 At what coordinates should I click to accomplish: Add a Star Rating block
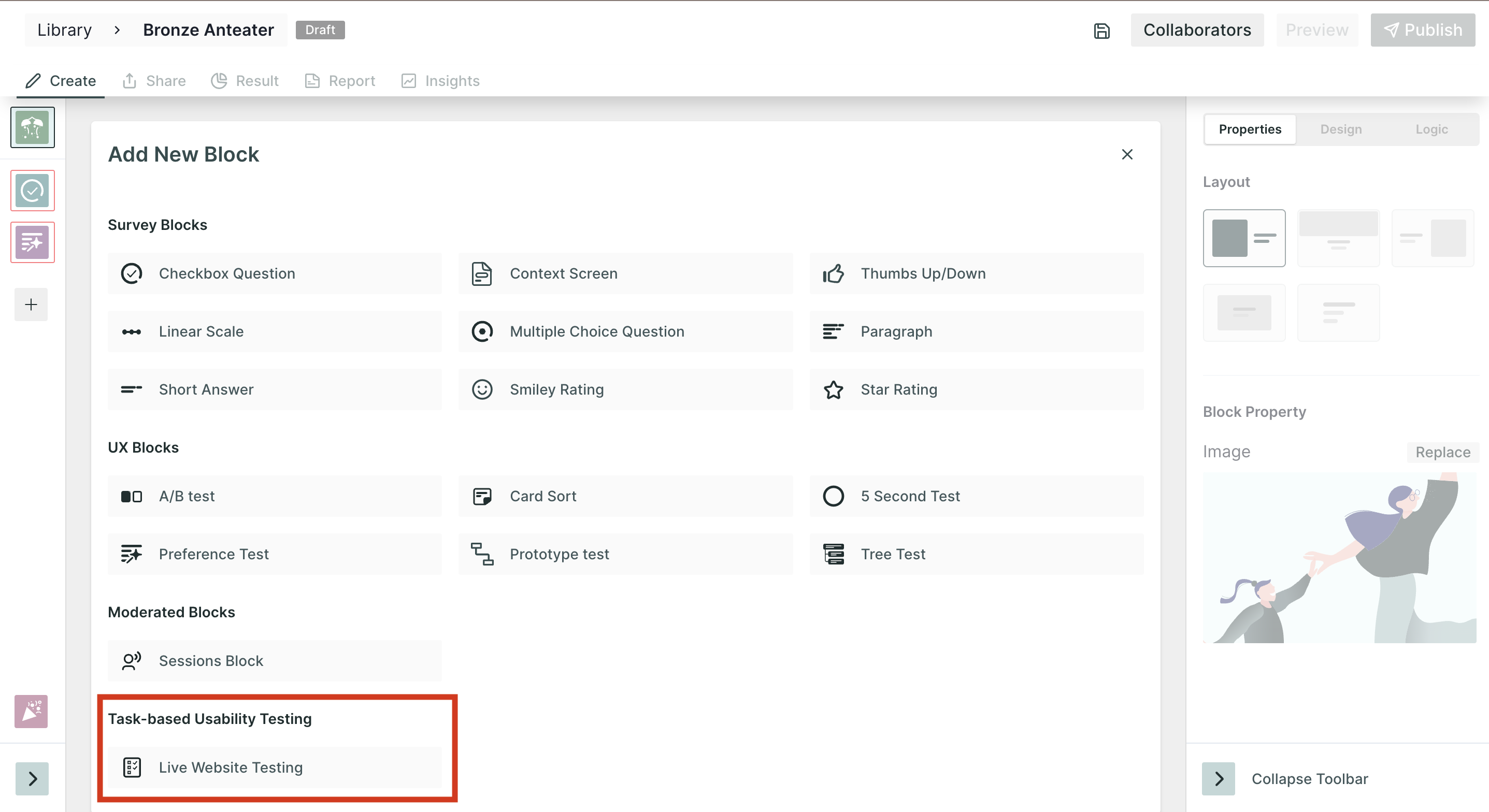[976, 389]
